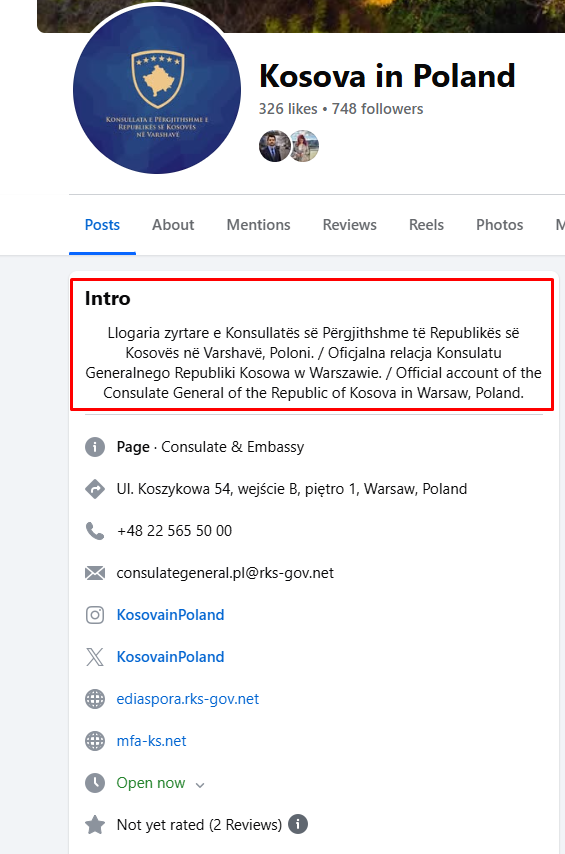
Task: Click the globe icon next to ediaspora.rks-gov.net
Action: point(95,699)
